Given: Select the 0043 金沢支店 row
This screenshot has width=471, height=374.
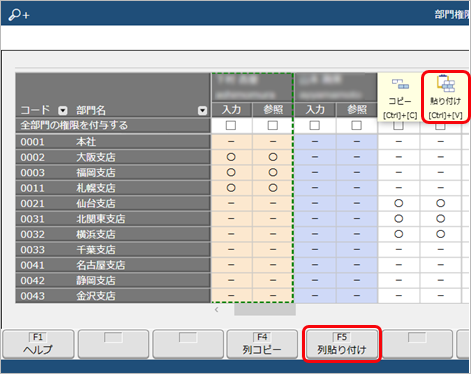Looking at the screenshot, I should point(113,296).
